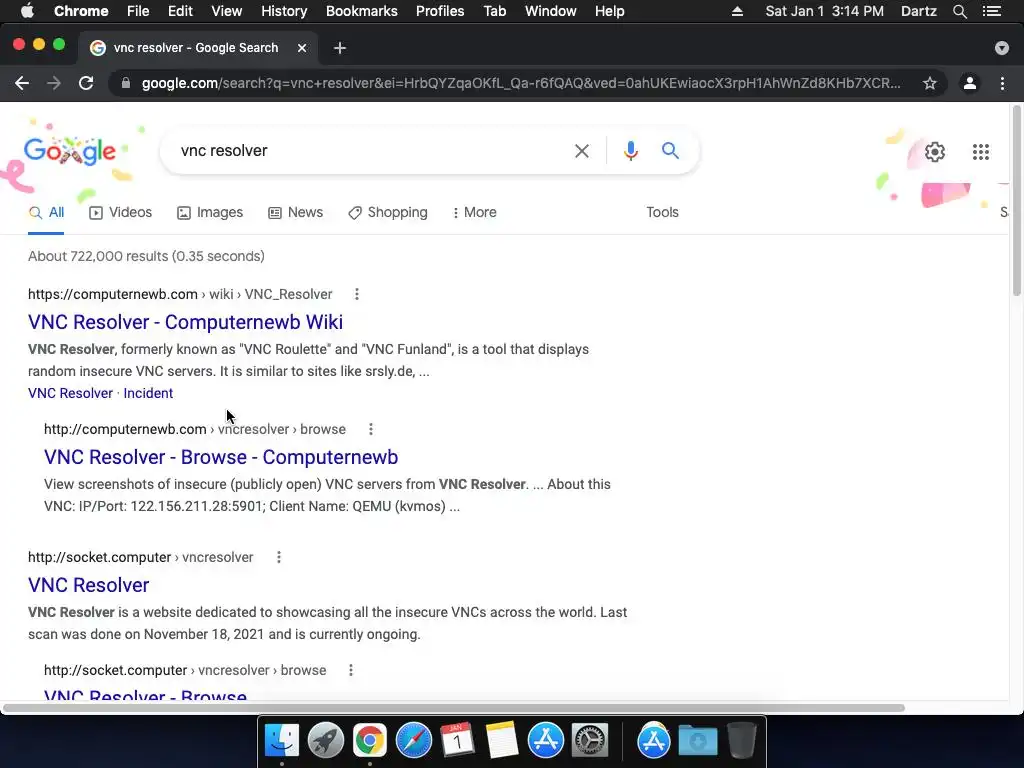
Task: Open the History menu
Action: tap(284, 11)
